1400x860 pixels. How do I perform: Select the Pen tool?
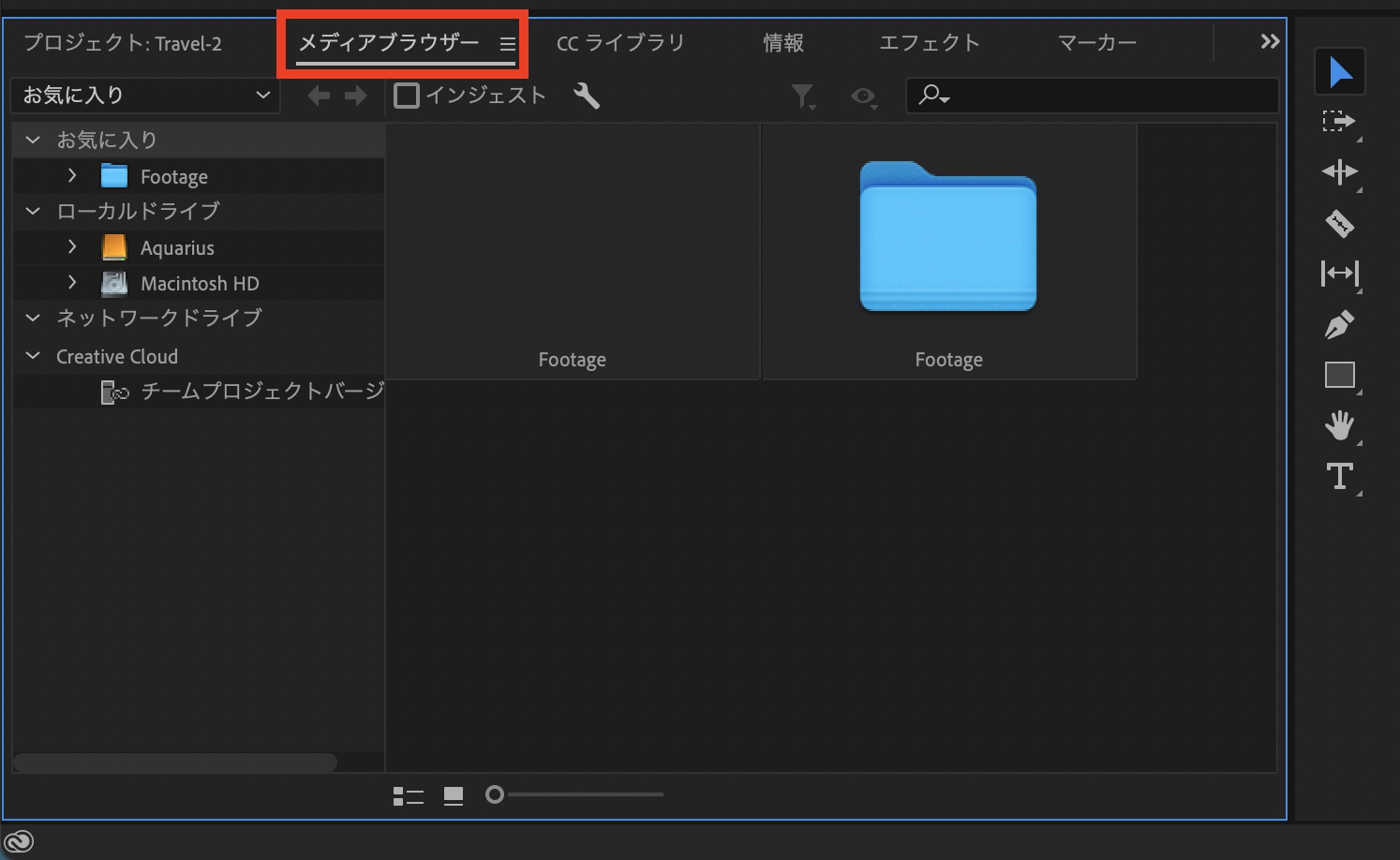[x=1339, y=325]
